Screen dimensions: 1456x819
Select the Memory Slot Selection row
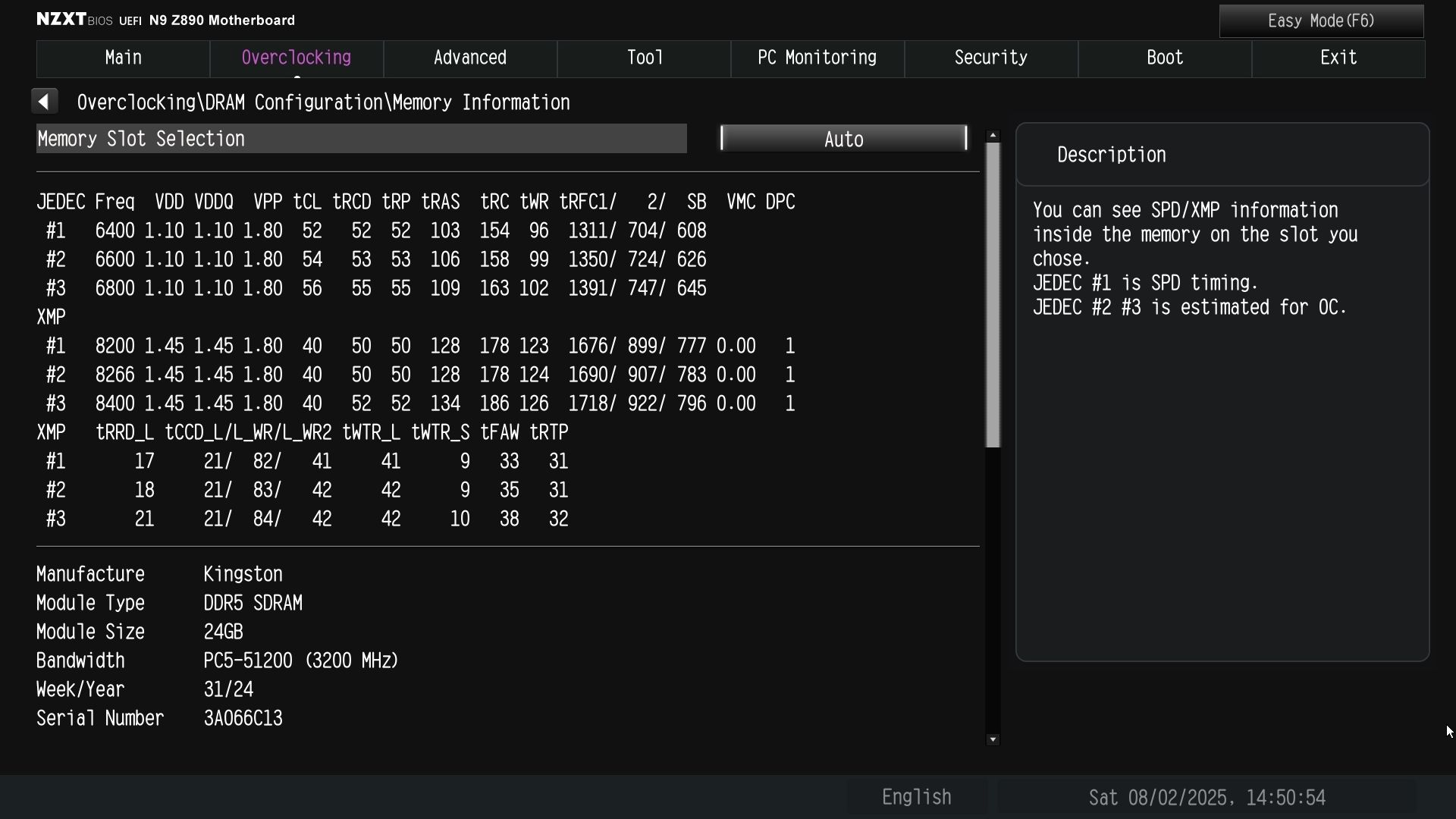click(x=362, y=139)
